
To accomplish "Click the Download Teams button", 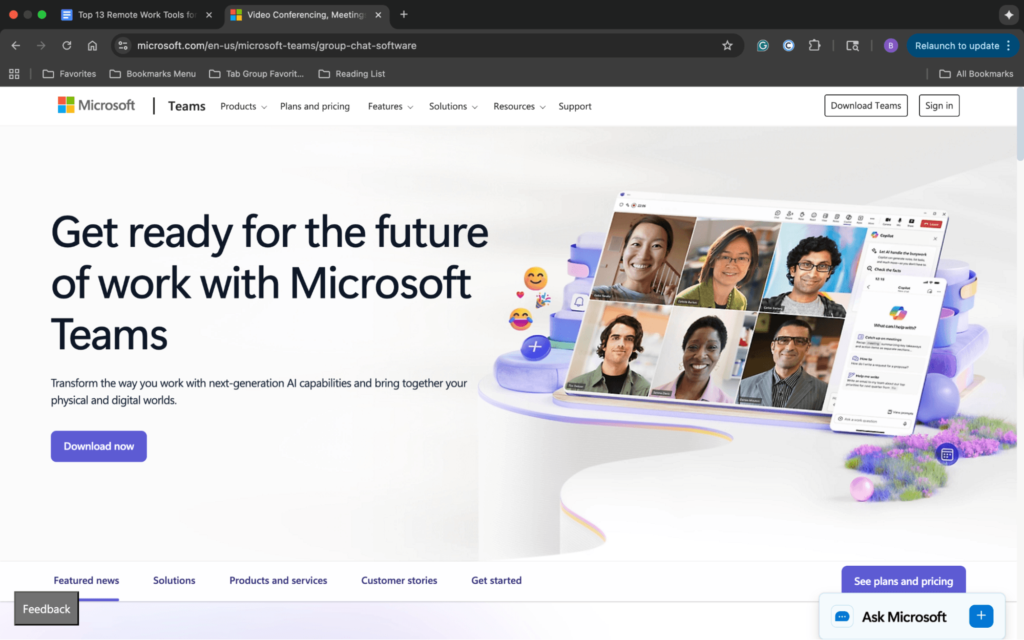I will 865,106.
